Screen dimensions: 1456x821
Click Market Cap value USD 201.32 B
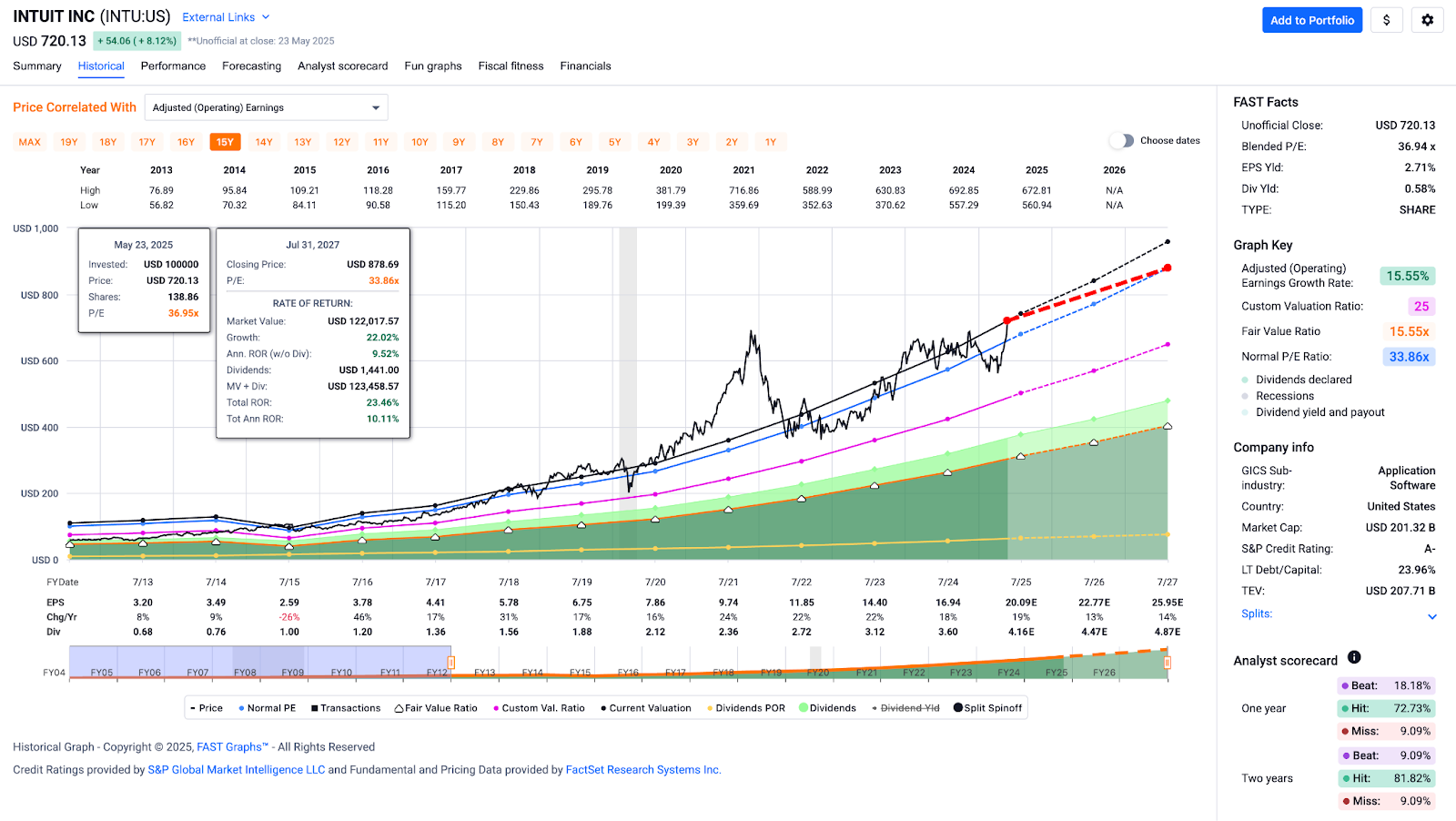click(1400, 528)
